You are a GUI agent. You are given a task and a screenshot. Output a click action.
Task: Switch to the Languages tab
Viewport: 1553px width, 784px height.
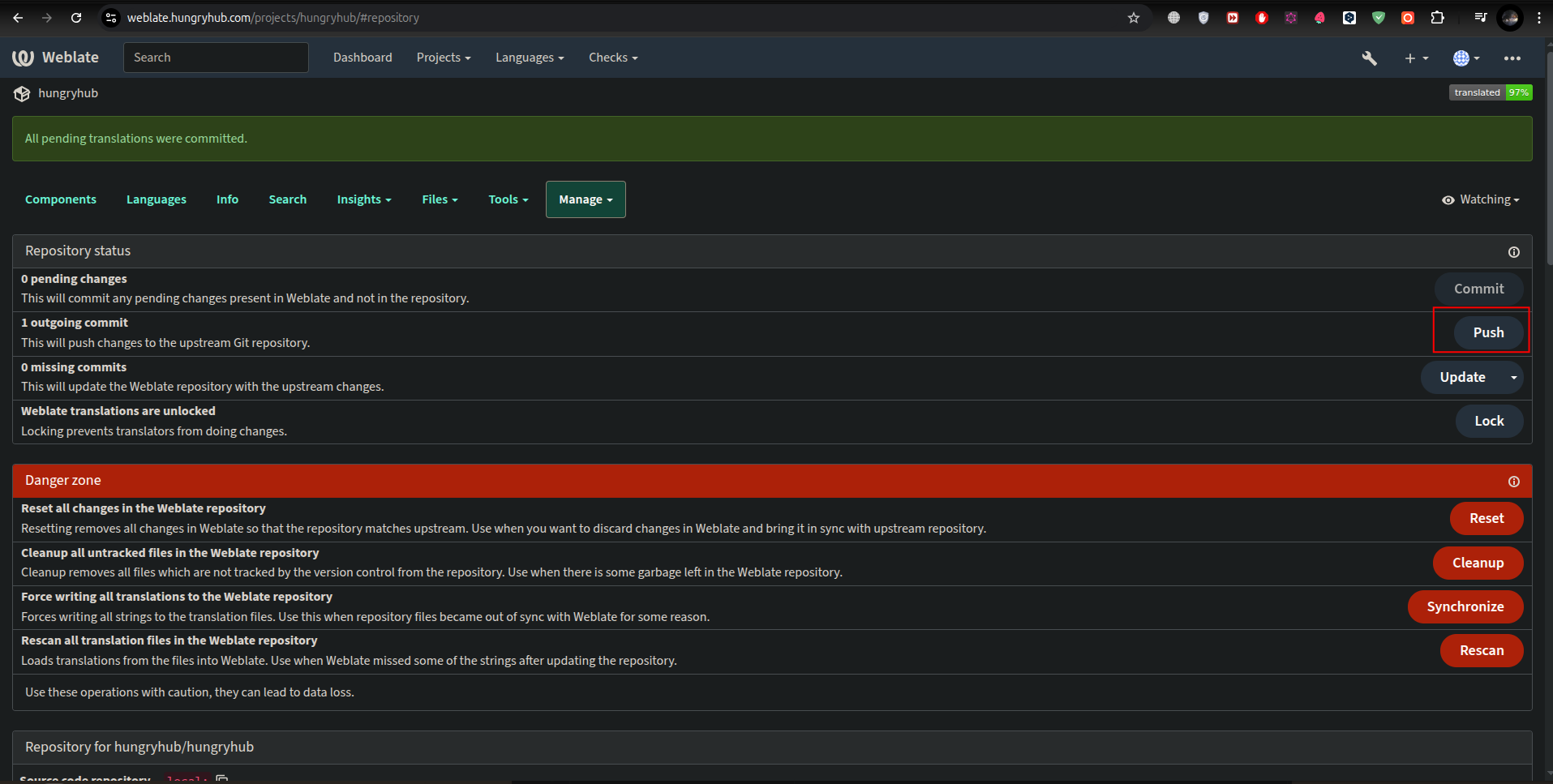coord(156,199)
